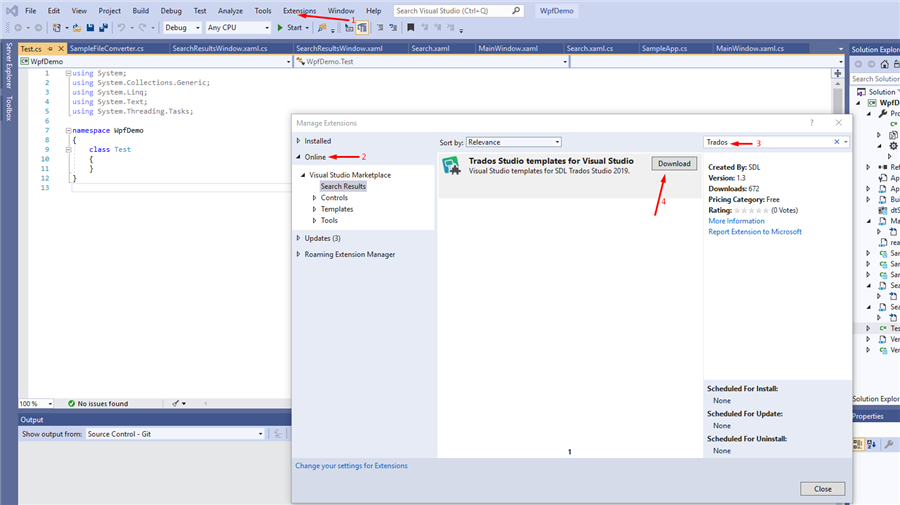The width and height of the screenshot is (900, 505).
Task: Click the pin icon on Test.cs tab
Action: (x=51, y=49)
